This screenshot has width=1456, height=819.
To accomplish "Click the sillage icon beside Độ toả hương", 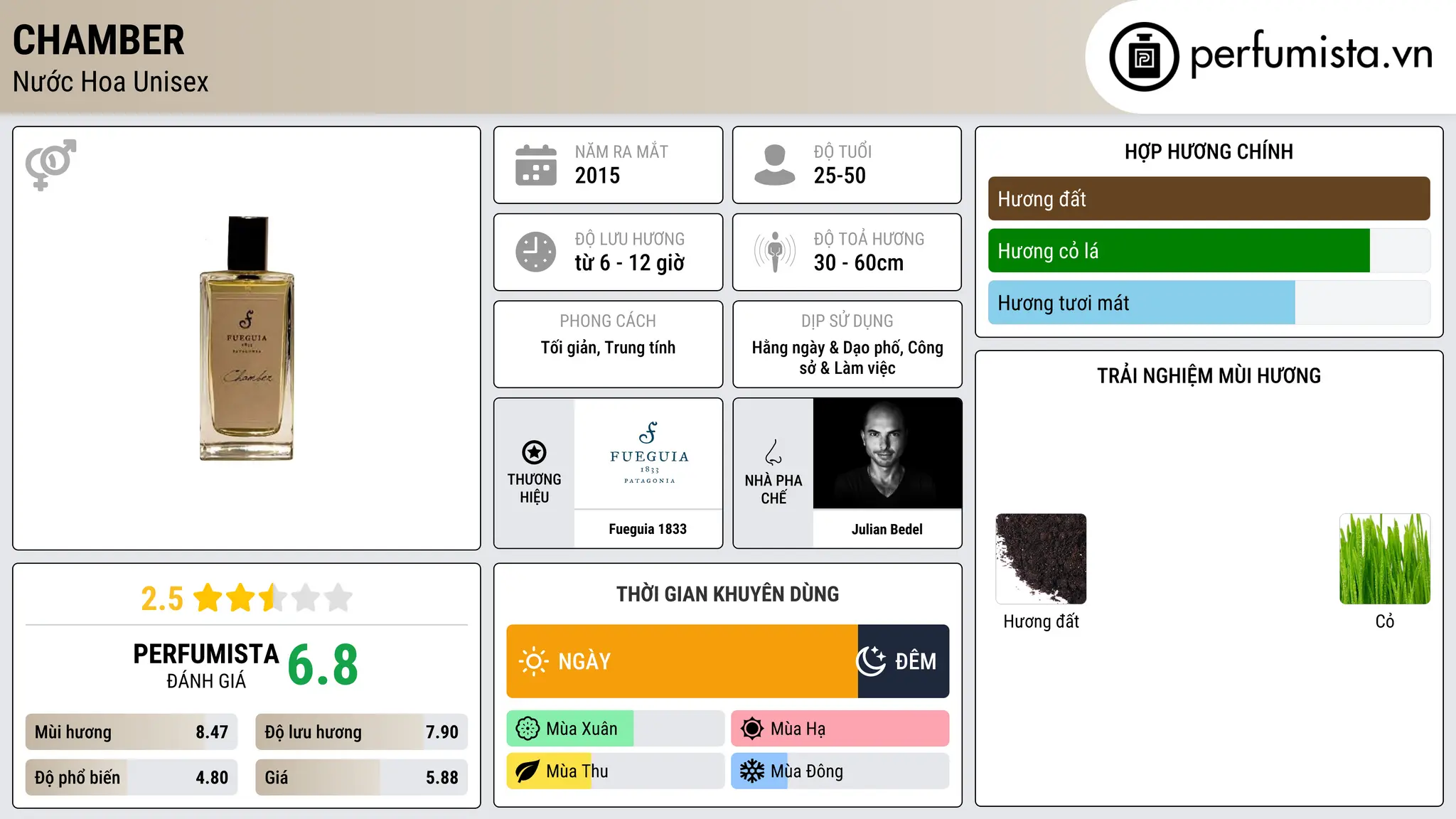I will (x=774, y=252).
